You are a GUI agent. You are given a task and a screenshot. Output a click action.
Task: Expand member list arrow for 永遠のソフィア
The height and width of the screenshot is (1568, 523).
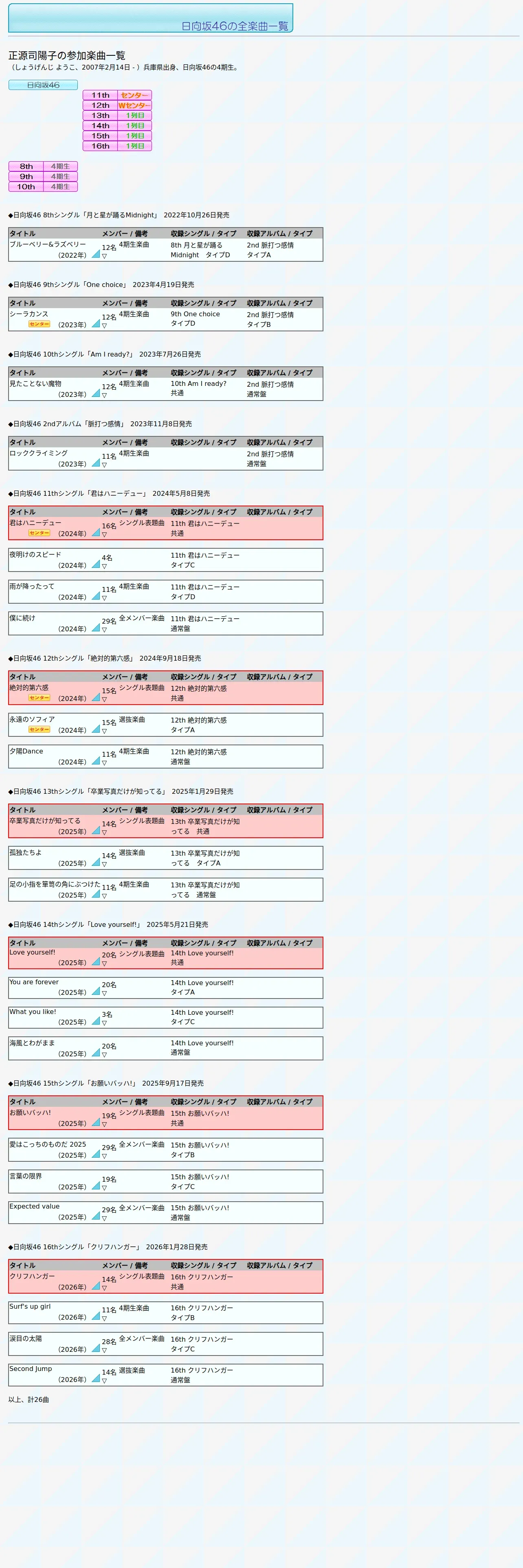tap(104, 731)
